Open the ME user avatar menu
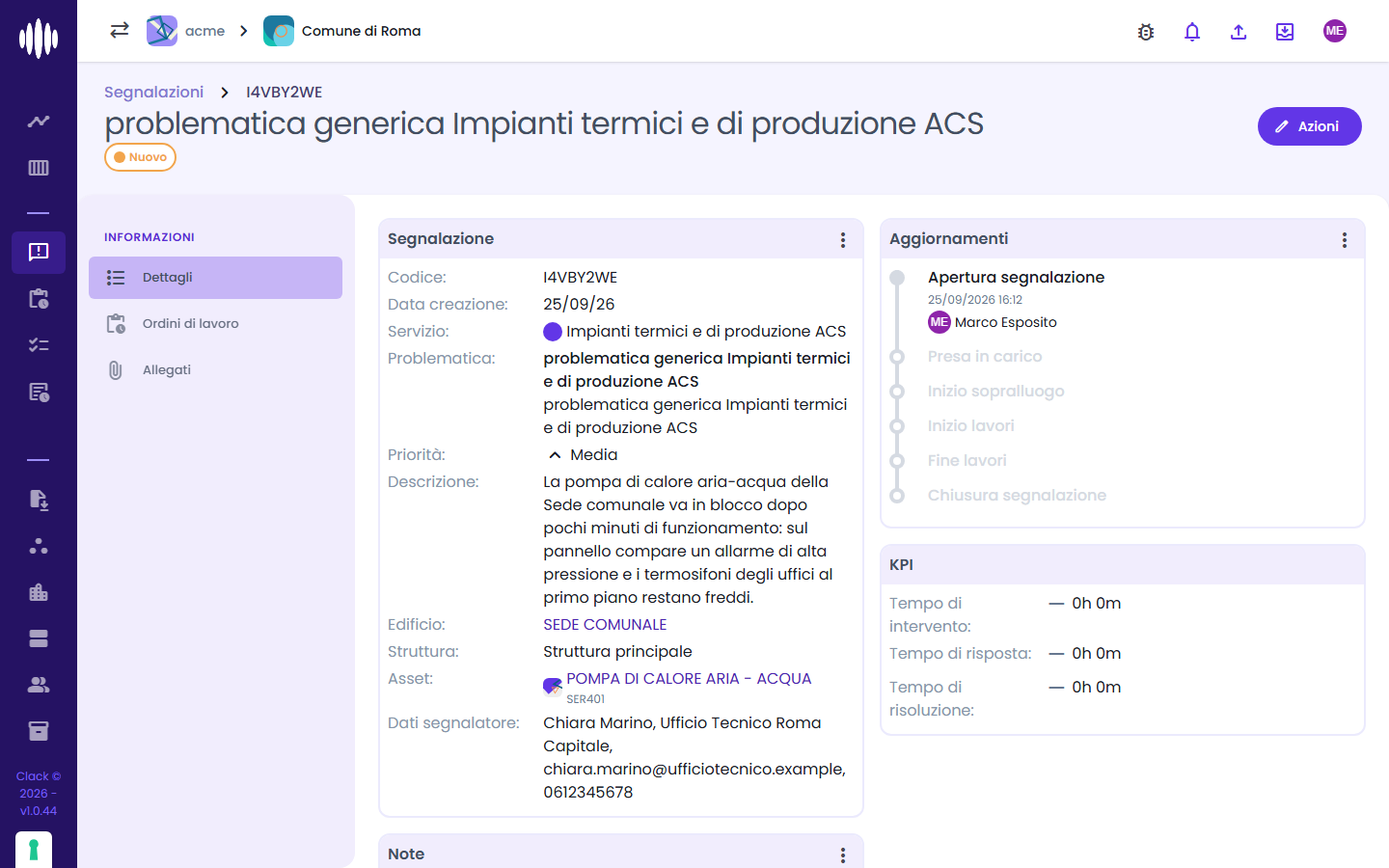The height and width of the screenshot is (868, 1389). tap(1335, 31)
